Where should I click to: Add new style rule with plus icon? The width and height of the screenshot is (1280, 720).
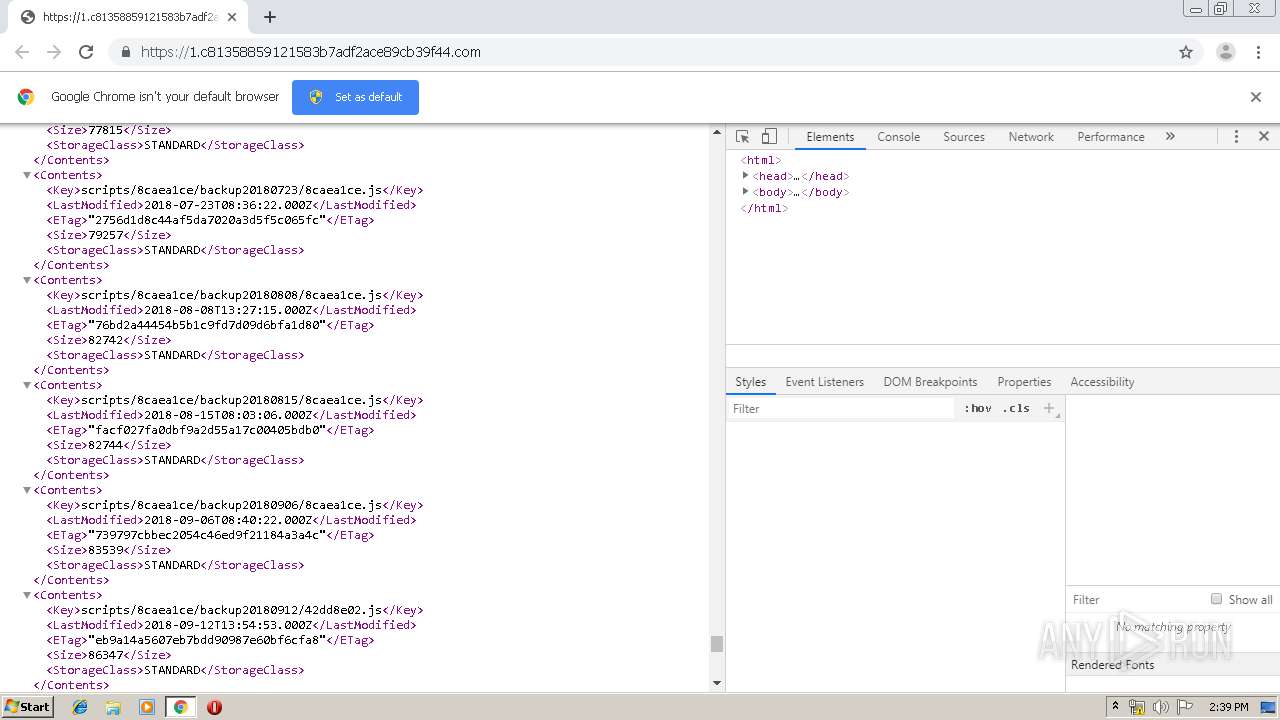click(1048, 408)
